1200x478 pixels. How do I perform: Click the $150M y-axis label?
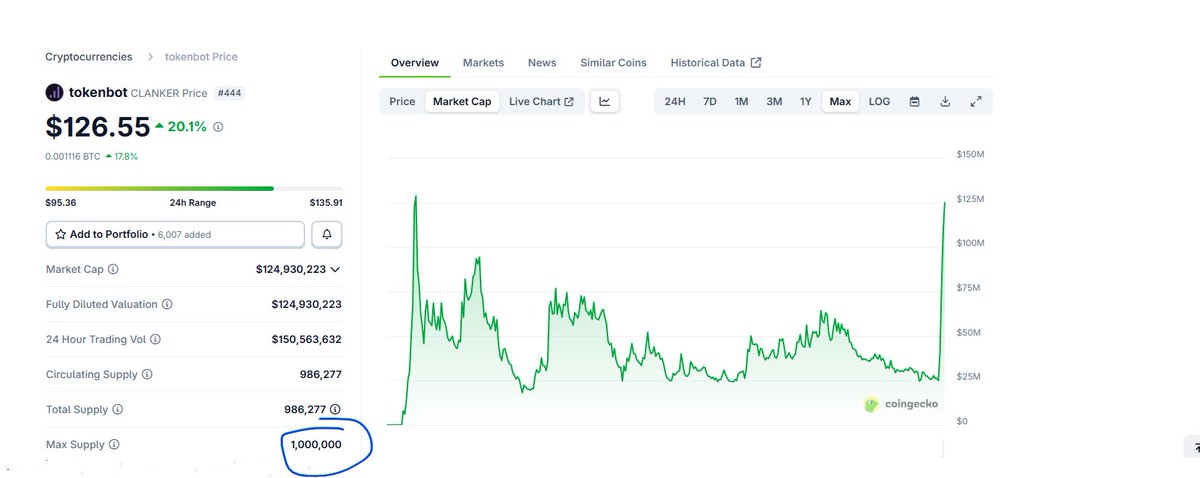[x=970, y=154]
